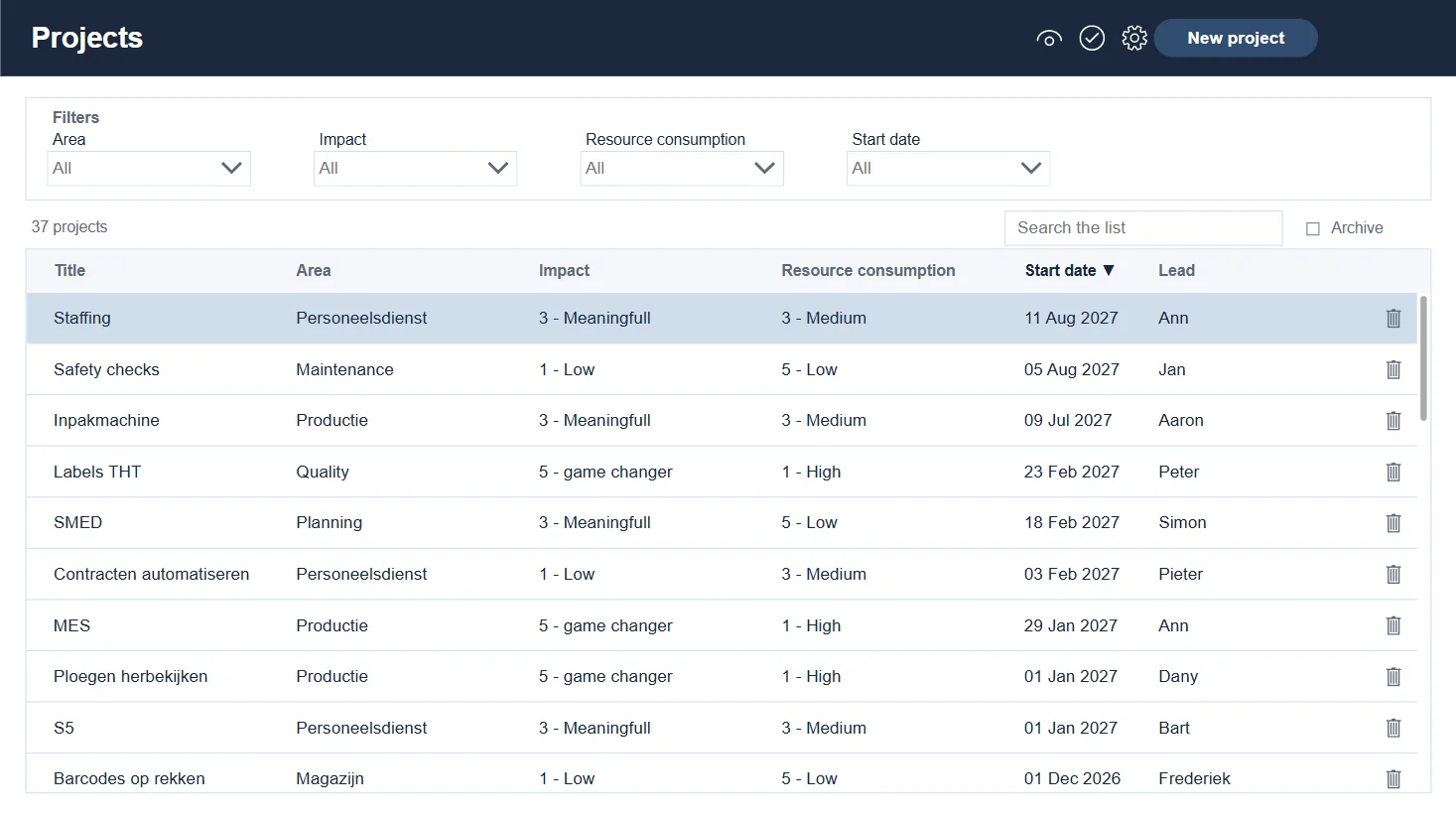Open the Area filter dropdown
Screen dimensions: 1456x819
pos(149,168)
